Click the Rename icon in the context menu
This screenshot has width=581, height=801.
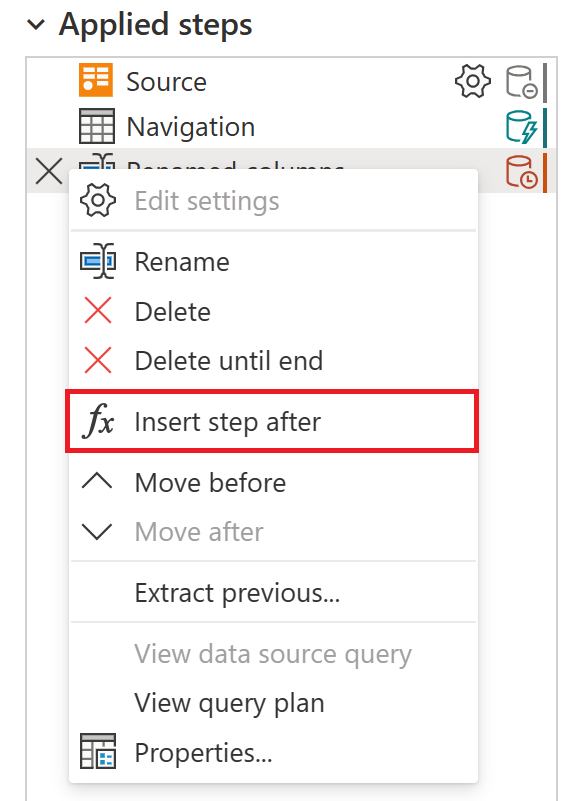(99, 261)
